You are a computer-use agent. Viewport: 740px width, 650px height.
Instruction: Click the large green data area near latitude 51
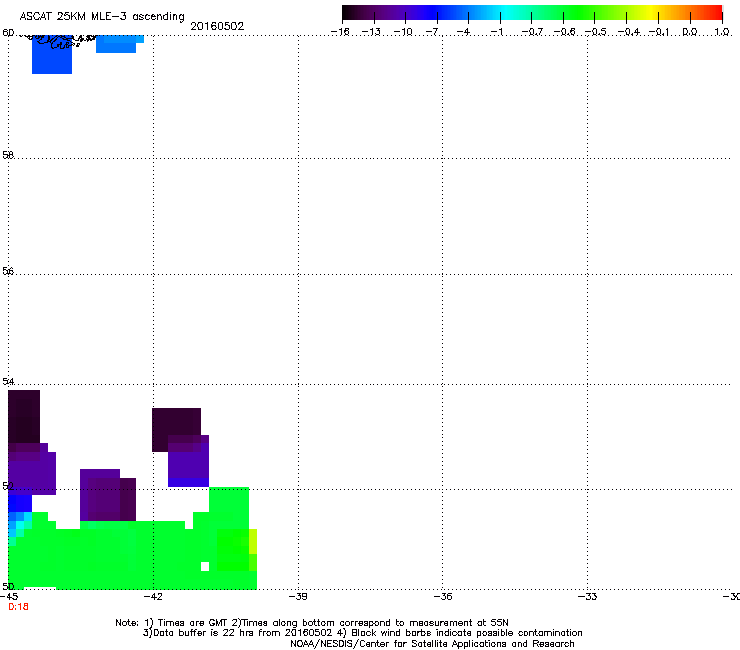point(133,555)
